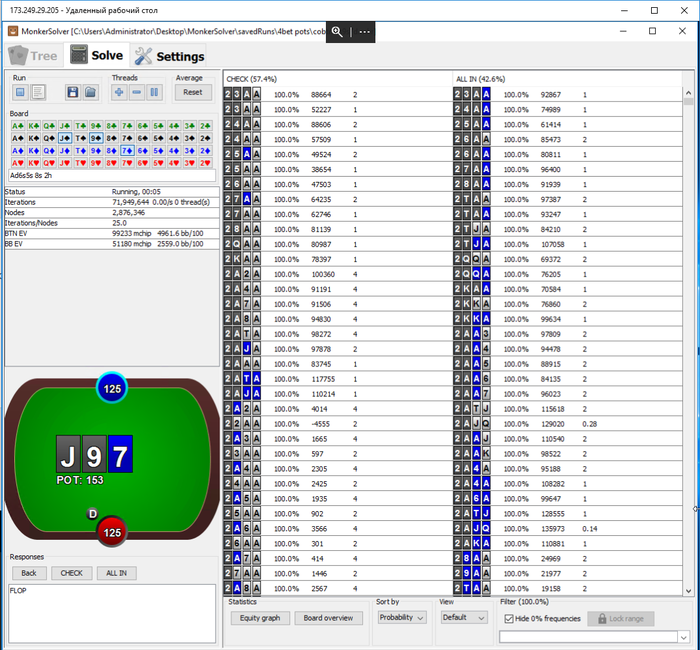Click the red 125 player chip

(x=112, y=532)
